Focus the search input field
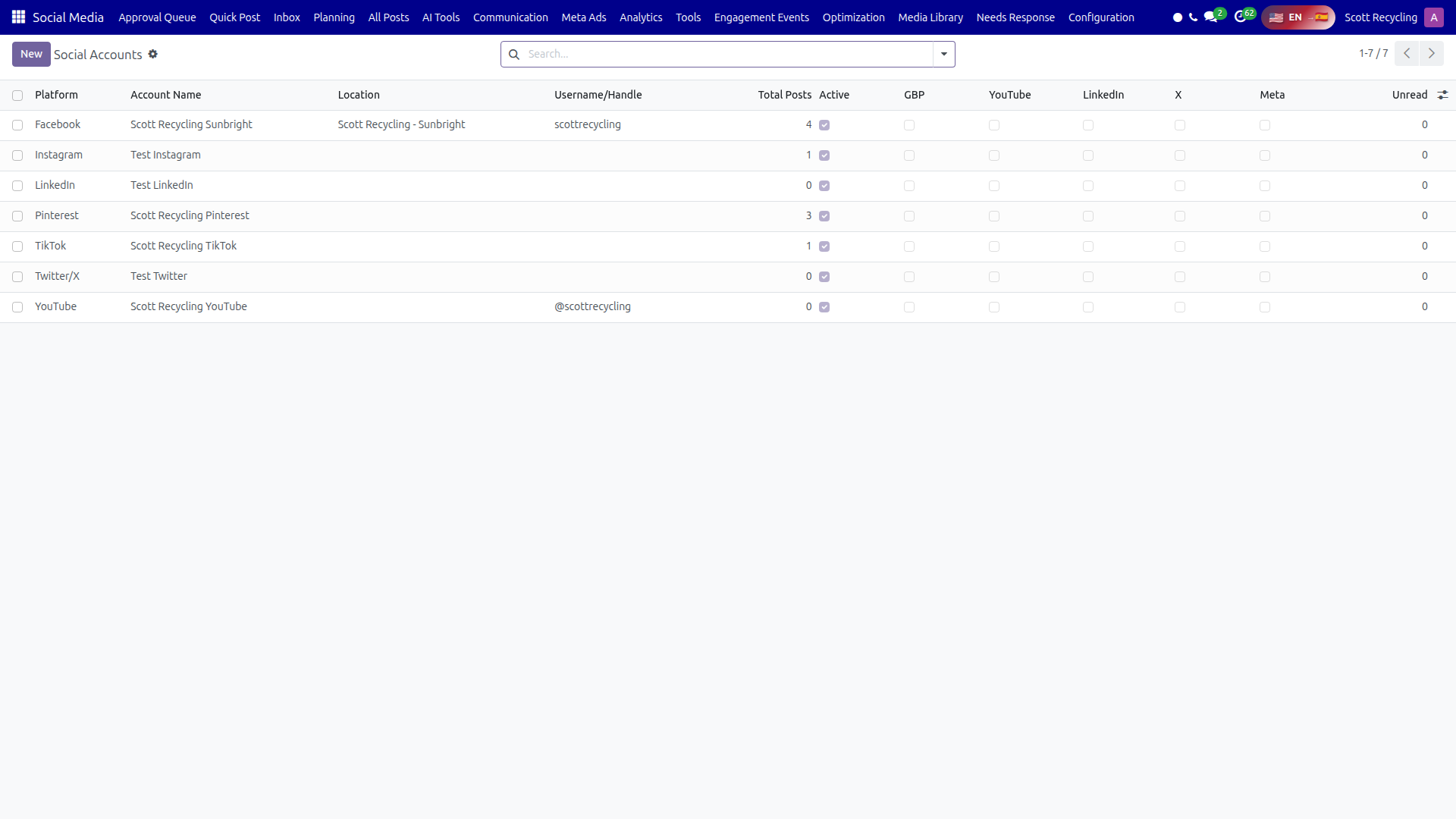Image resolution: width=1456 pixels, height=819 pixels. coord(728,54)
